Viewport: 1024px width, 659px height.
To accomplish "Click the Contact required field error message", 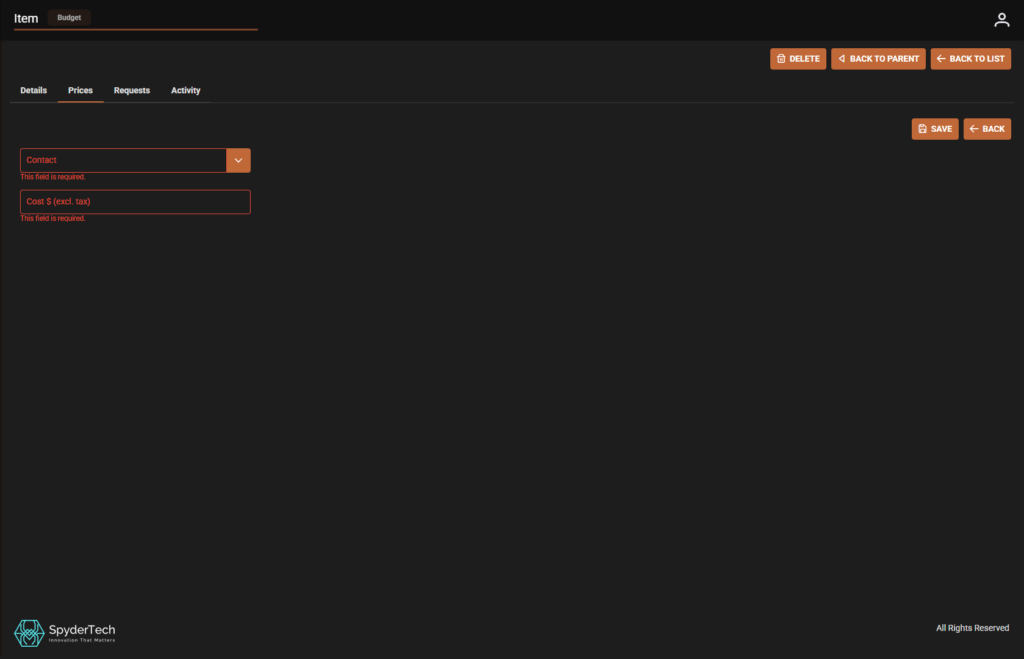I will (x=53, y=177).
